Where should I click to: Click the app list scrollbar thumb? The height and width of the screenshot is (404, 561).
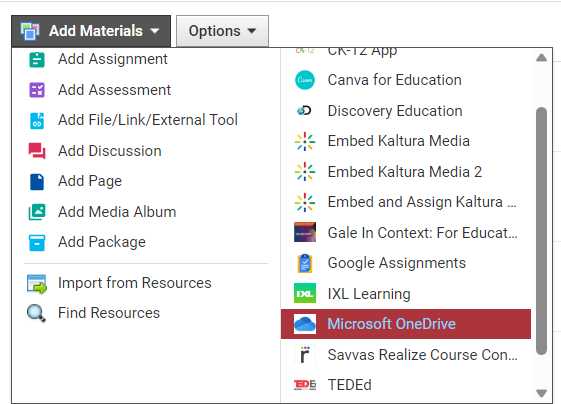coord(541,231)
